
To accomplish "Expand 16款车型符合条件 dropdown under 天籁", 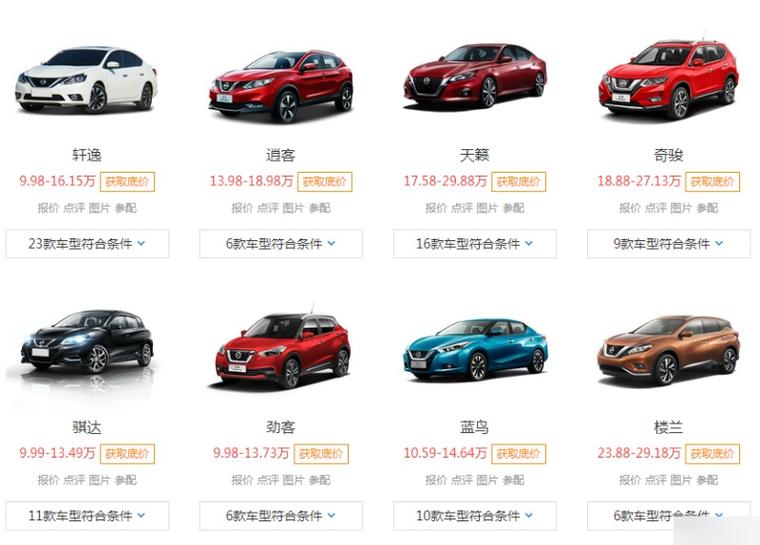I will coord(475,243).
